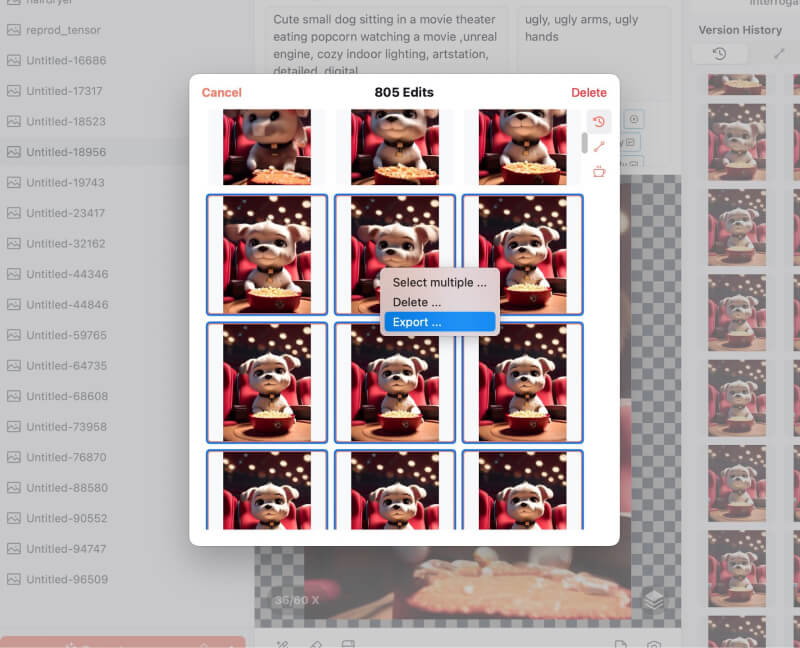The image size is (800, 648).
Task: Choose Export ... from the context menu
Action: click(x=439, y=322)
